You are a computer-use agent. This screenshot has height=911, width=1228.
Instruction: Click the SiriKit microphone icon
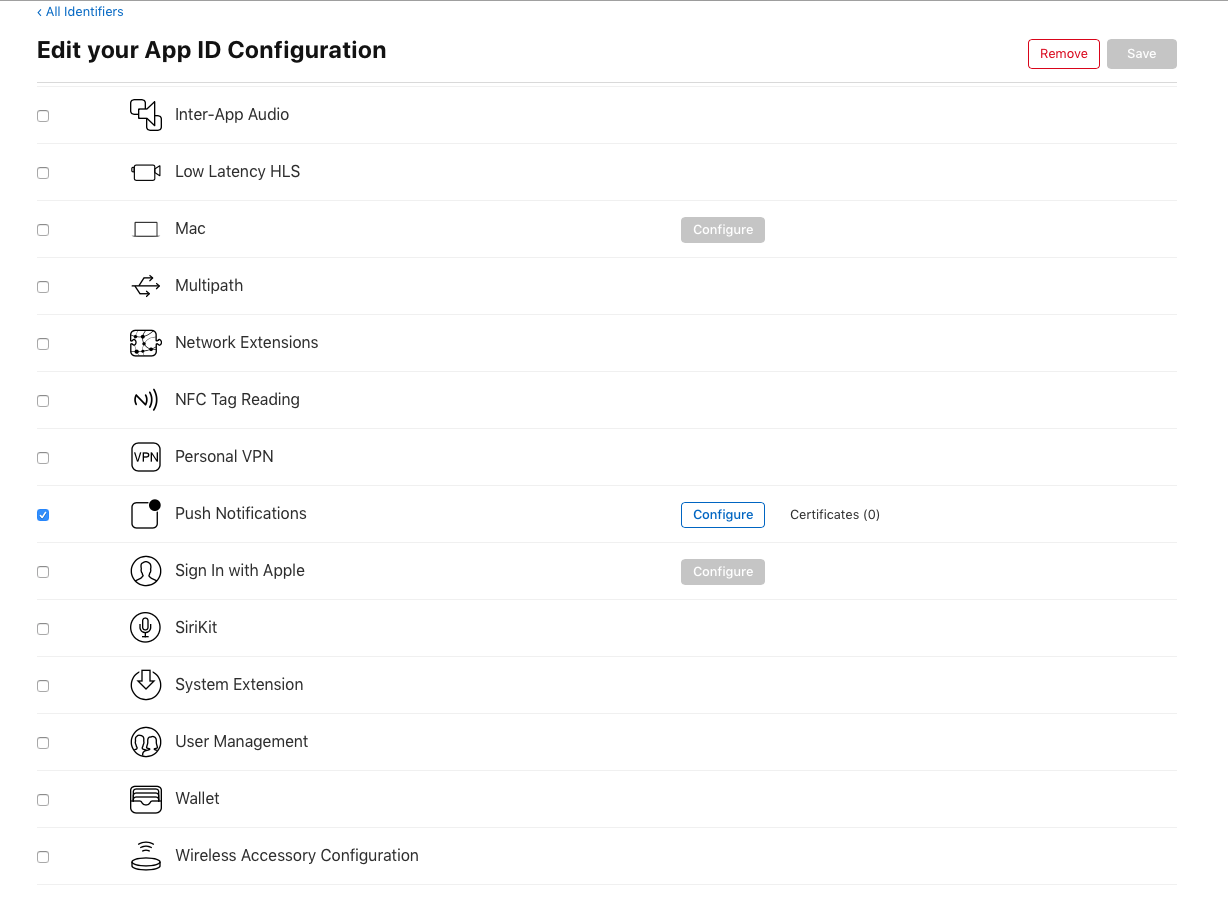point(146,628)
